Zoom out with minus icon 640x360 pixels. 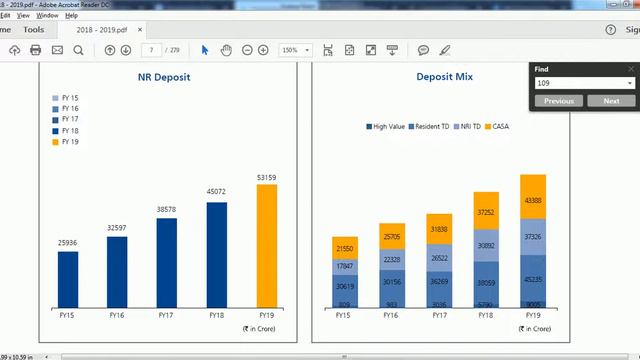coord(247,50)
